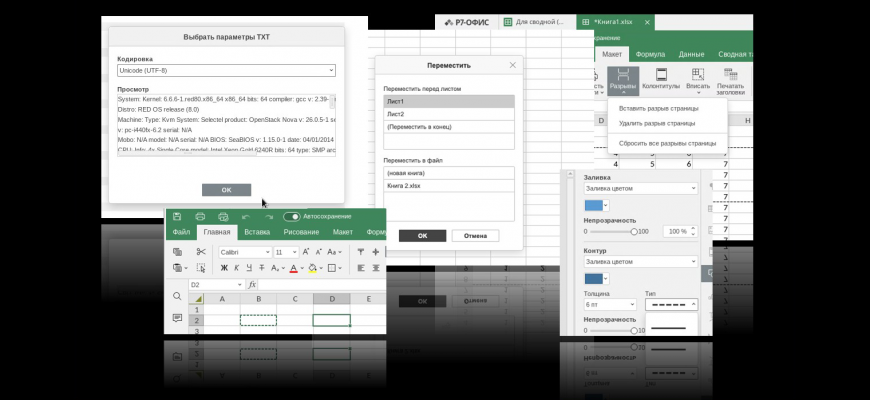This screenshot has width=870, height=400.
Task: Click the Redo arrow icon
Action: click(269, 217)
